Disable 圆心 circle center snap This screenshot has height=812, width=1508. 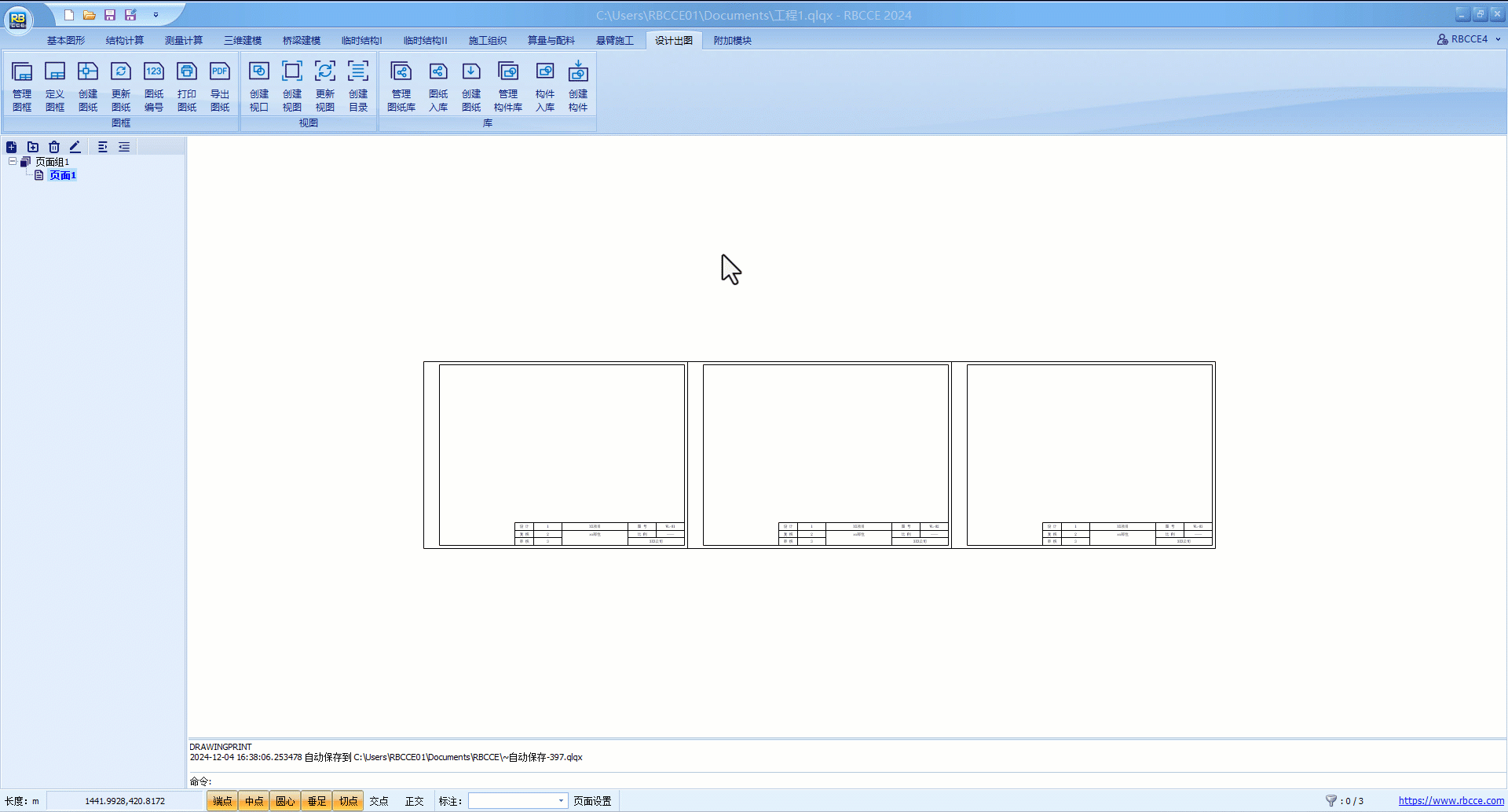point(285,801)
